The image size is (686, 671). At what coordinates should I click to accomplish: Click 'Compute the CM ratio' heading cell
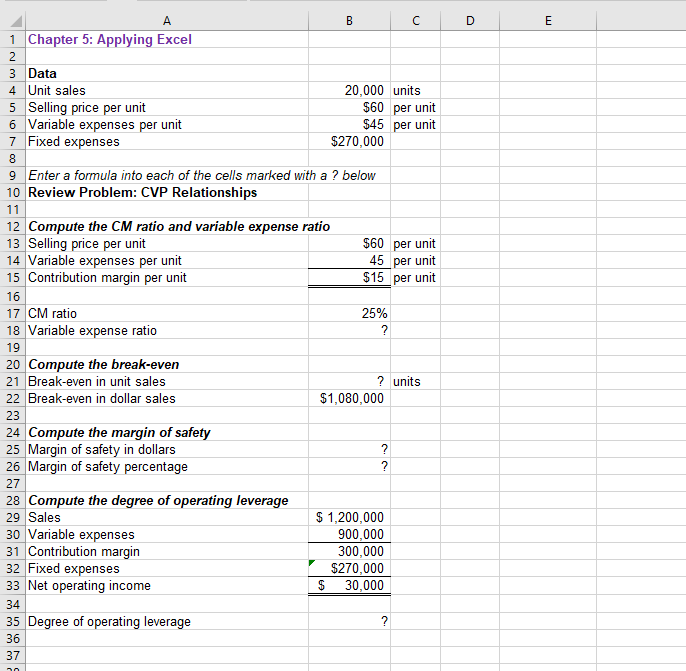pyautogui.click(x=179, y=227)
